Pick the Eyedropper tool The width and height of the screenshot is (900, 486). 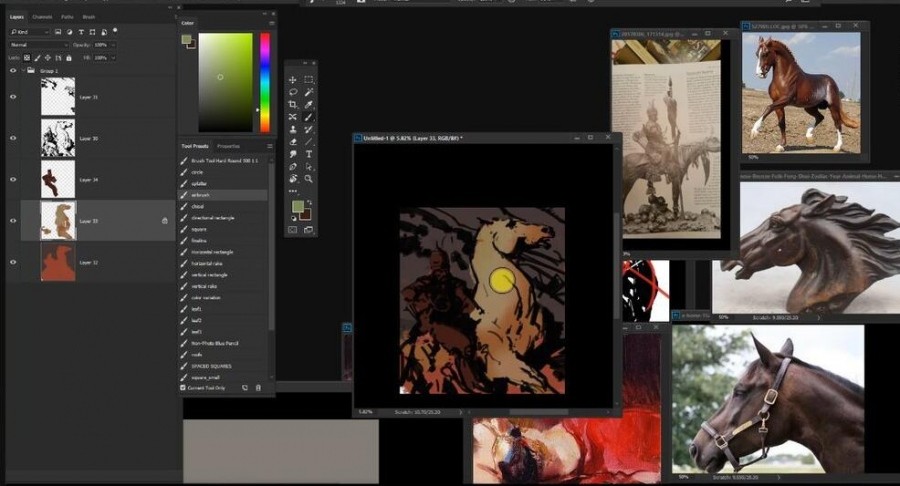[x=309, y=104]
